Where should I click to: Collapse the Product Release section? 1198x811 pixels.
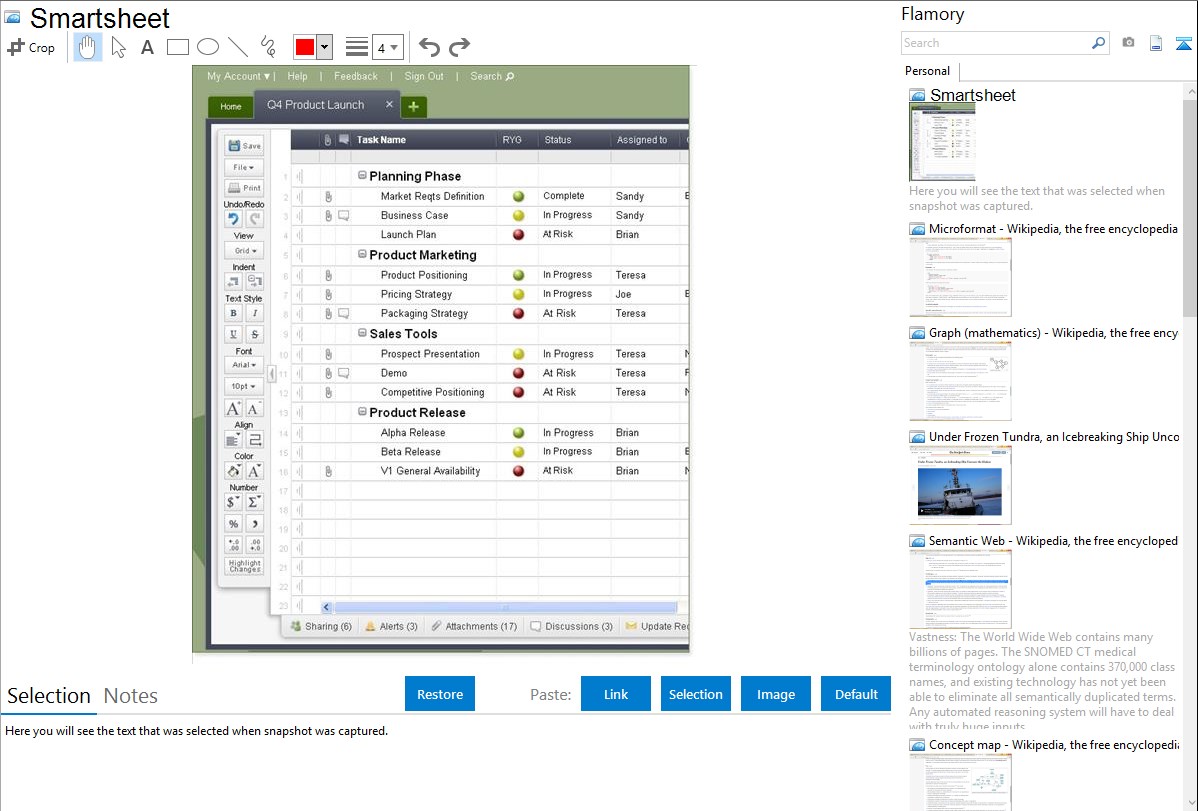tap(362, 412)
